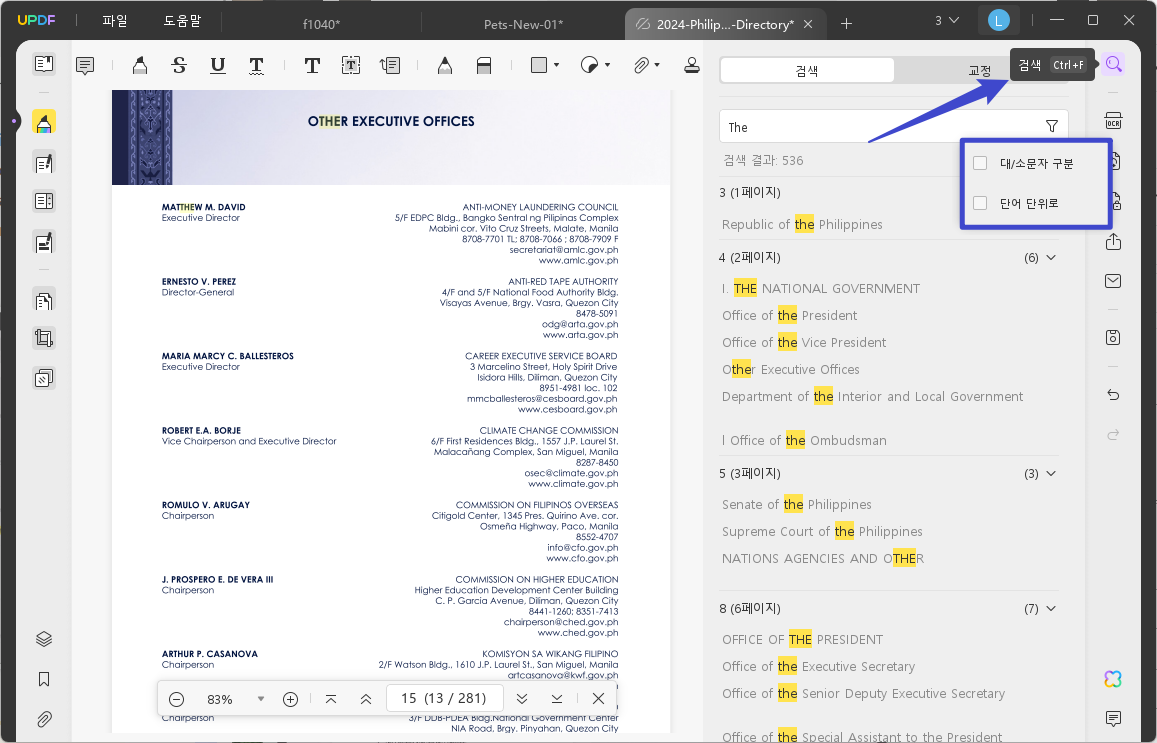
Task: Open a new tab with plus button
Action: pyautogui.click(x=846, y=24)
